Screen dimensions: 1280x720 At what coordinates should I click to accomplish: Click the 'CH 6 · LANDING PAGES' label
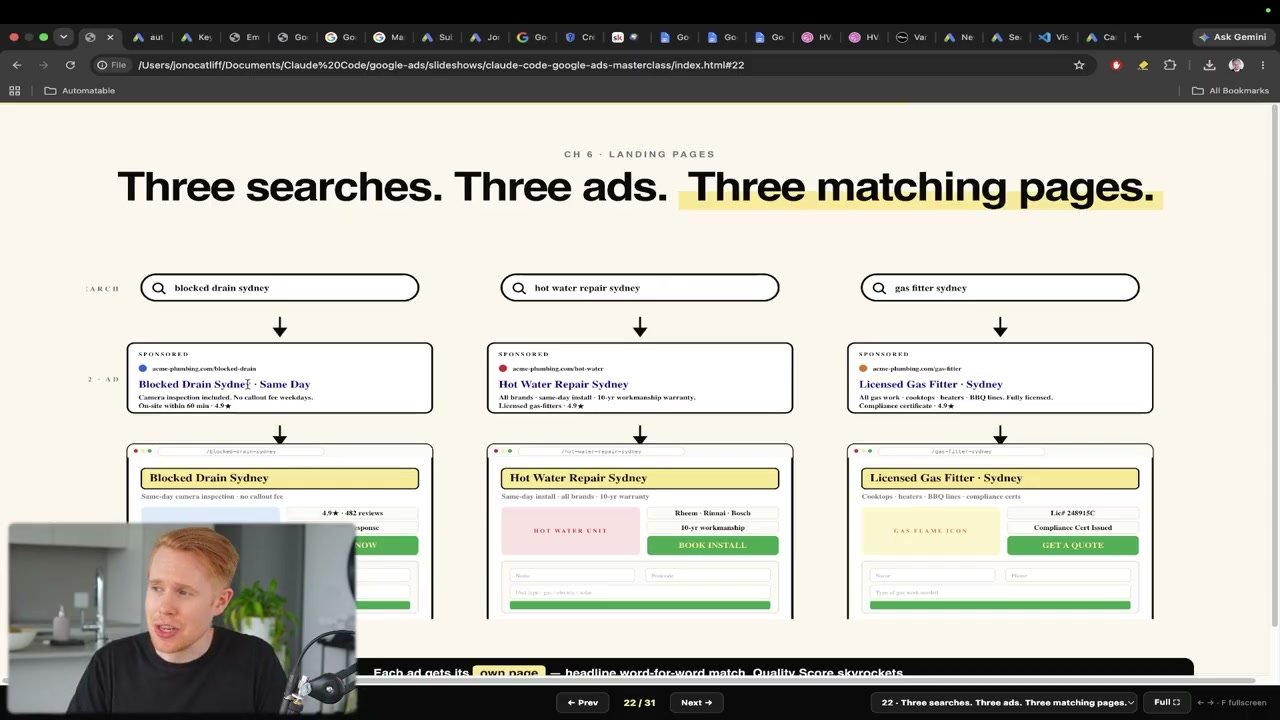(639, 154)
